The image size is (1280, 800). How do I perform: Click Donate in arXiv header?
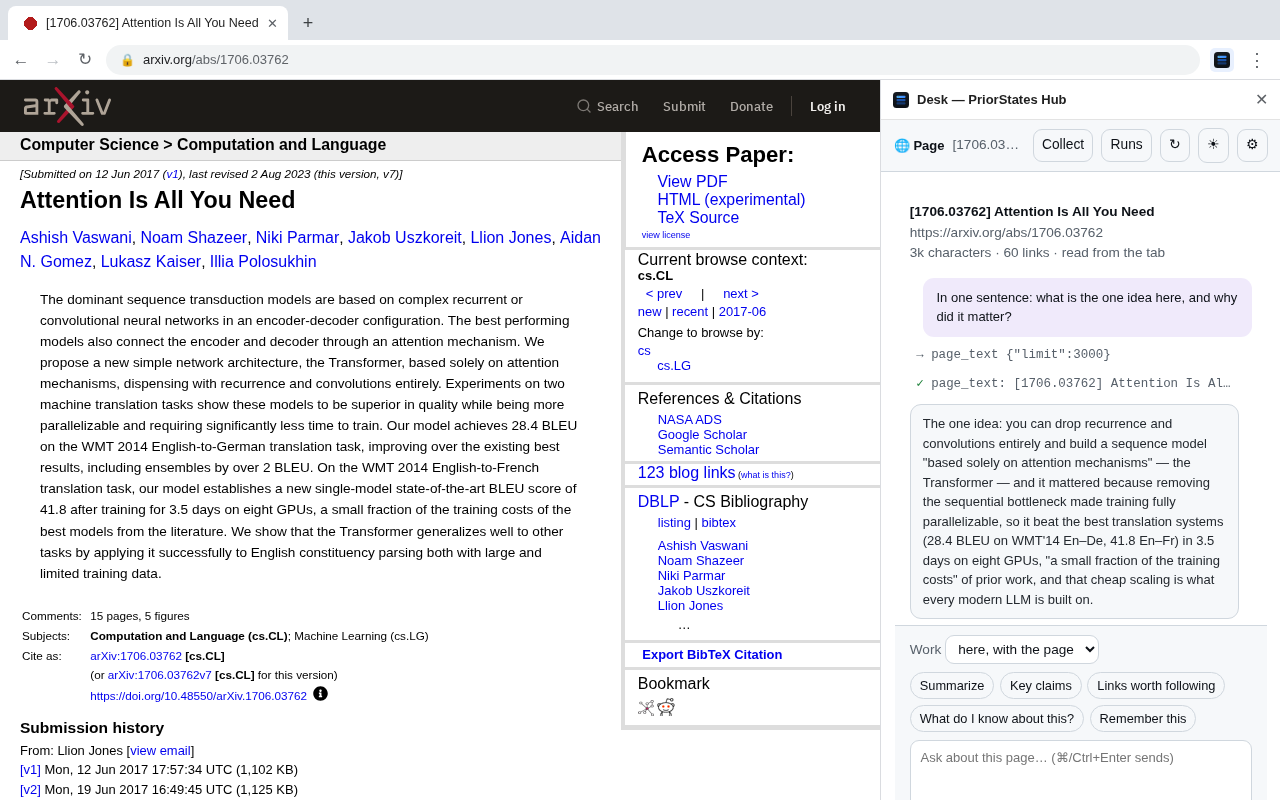point(751,106)
